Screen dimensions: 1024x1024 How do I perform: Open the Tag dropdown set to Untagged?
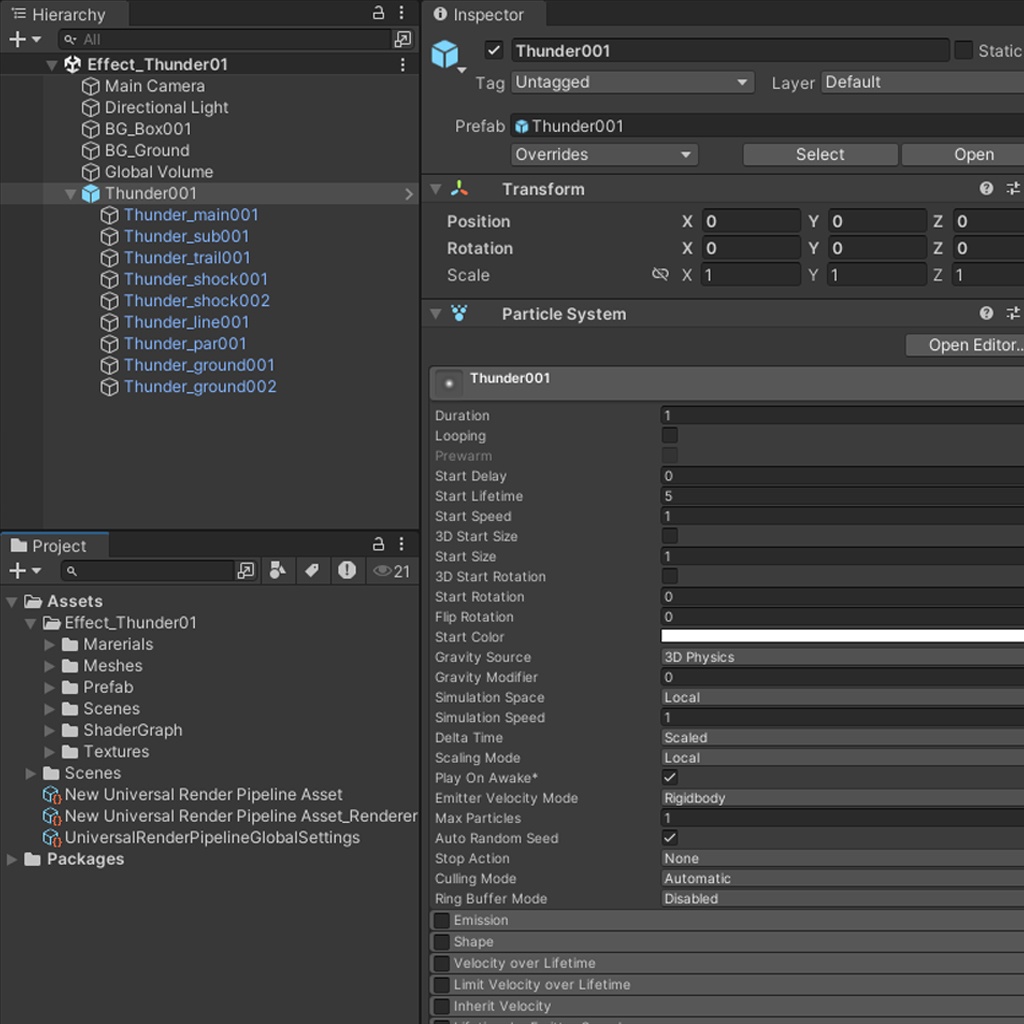(632, 83)
